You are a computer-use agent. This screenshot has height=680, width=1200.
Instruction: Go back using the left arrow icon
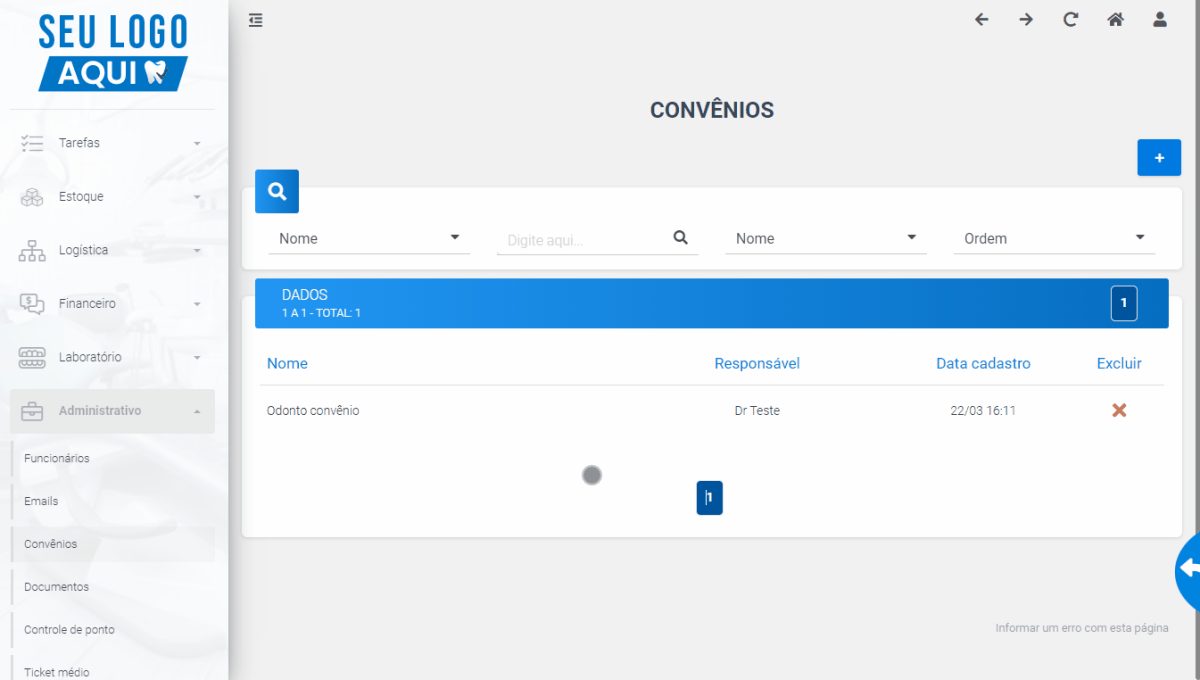[981, 19]
